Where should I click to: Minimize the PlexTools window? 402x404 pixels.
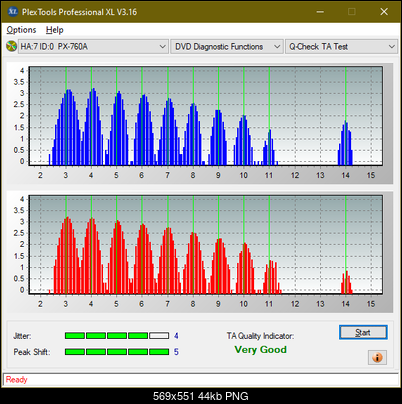click(320, 12)
